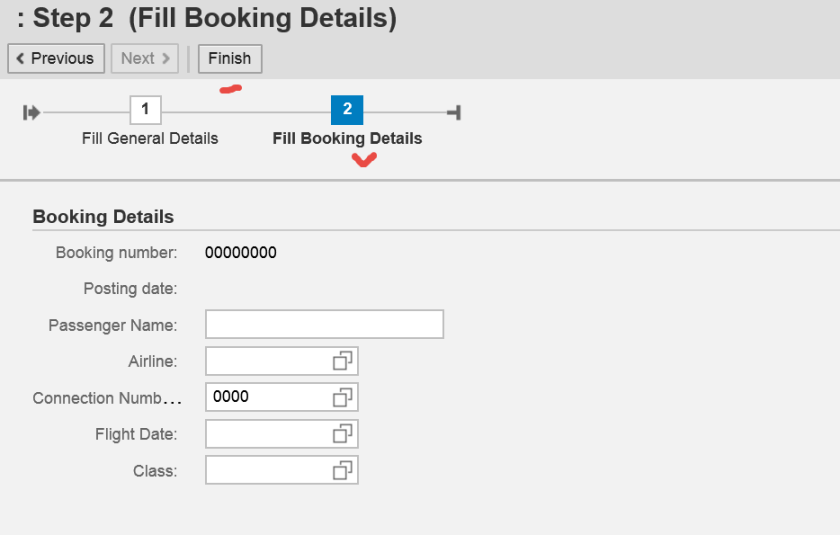
Task: Go back with the Previous button
Action: tap(56, 59)
